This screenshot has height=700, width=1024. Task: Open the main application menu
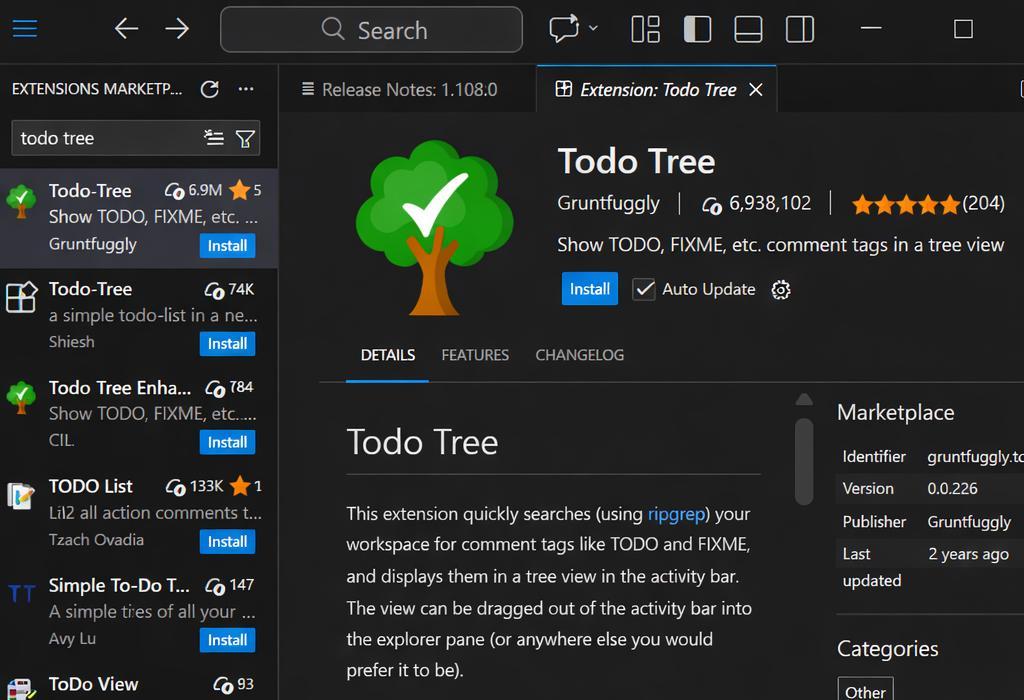[x=24, y=29]
